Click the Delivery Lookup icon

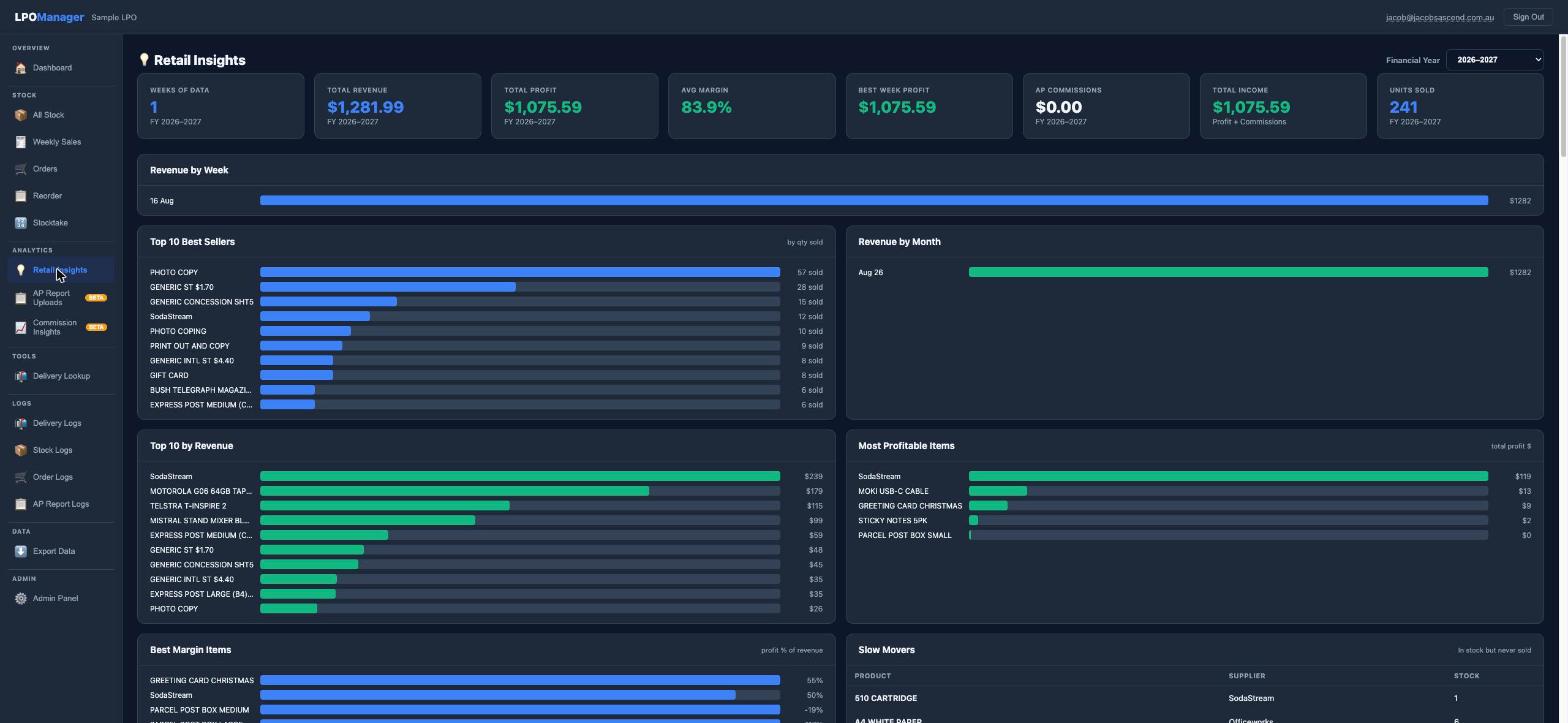click(20, 376)
